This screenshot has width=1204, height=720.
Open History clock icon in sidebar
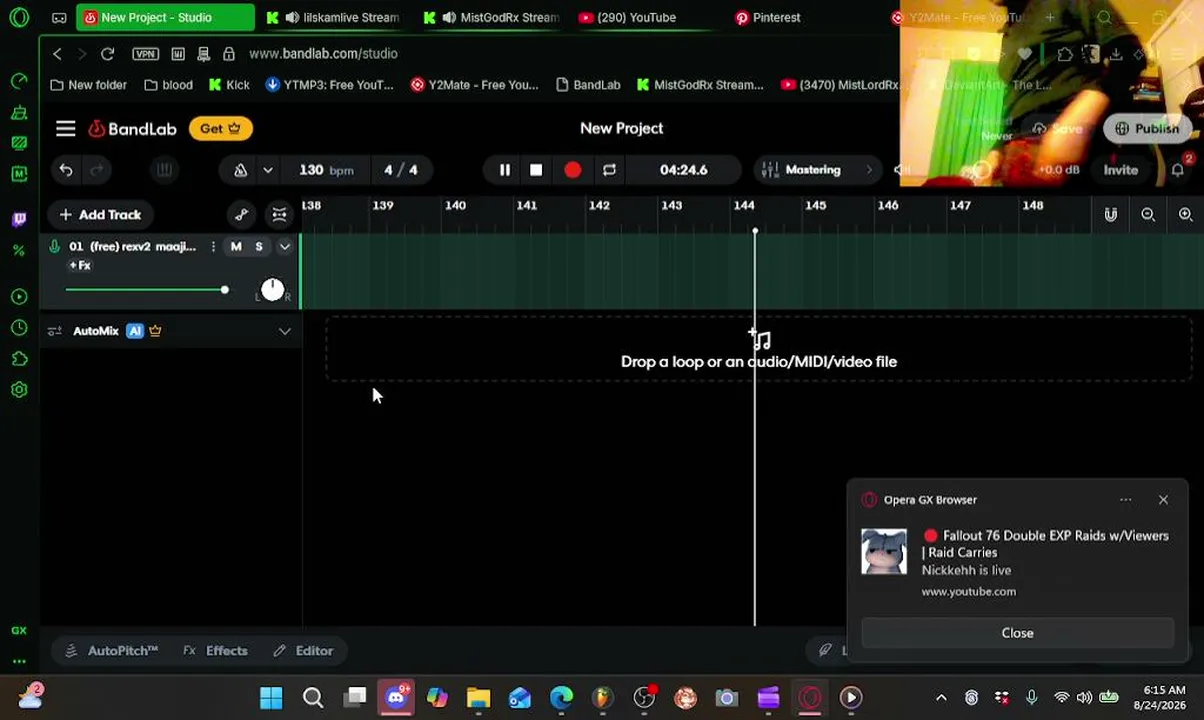click(19, 328)
